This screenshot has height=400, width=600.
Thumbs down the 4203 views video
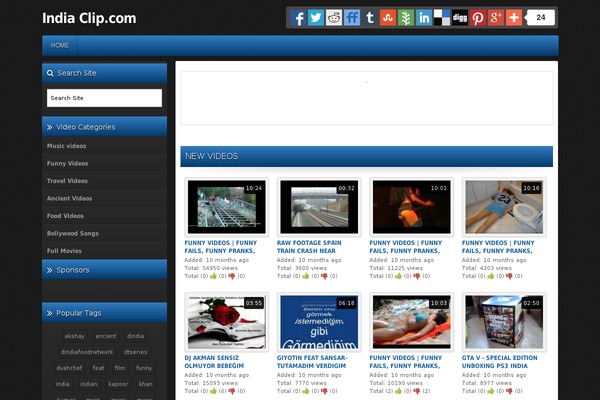509,276
